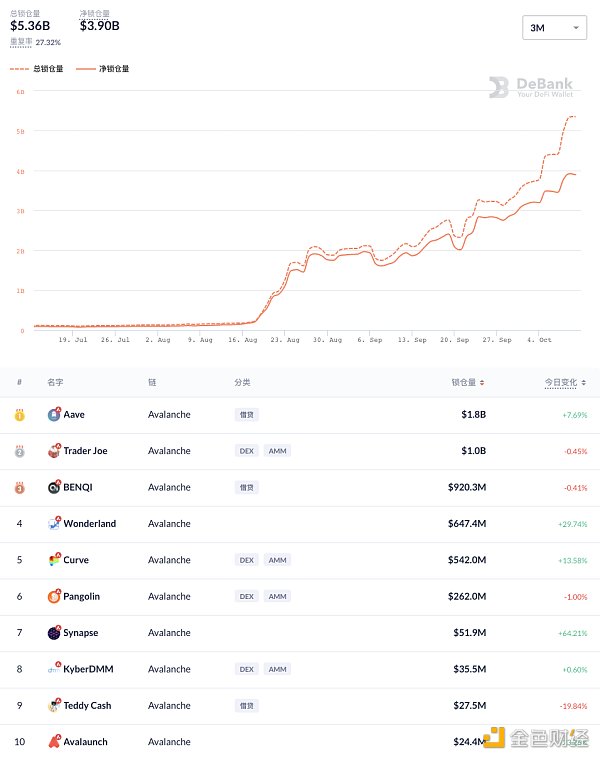Click the Pangolin orange icon
This screenshot has width=600, height=759.
click(x=54, y=596)
